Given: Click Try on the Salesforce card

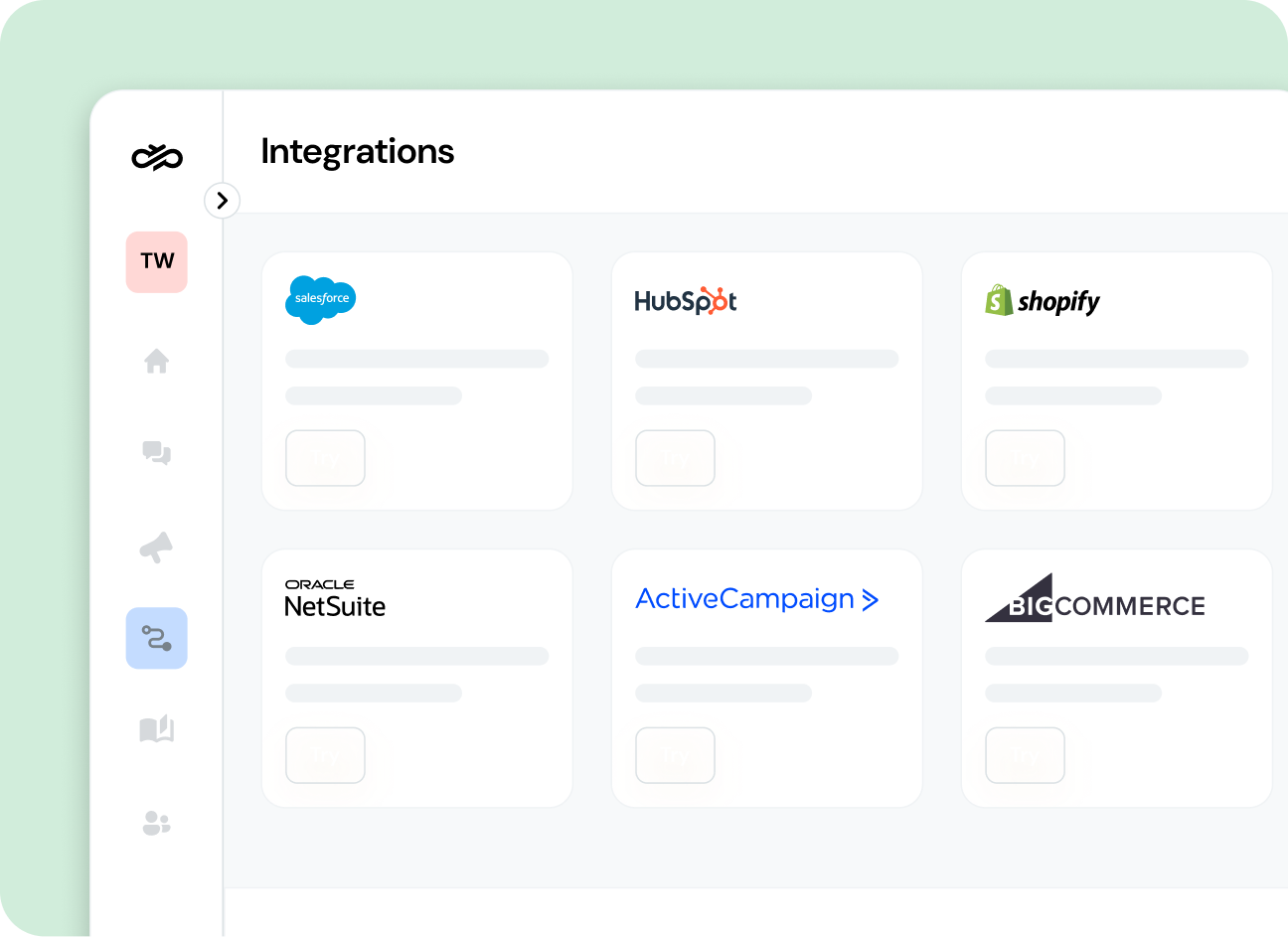Looking at the screenshot, I should click(325, 458).
